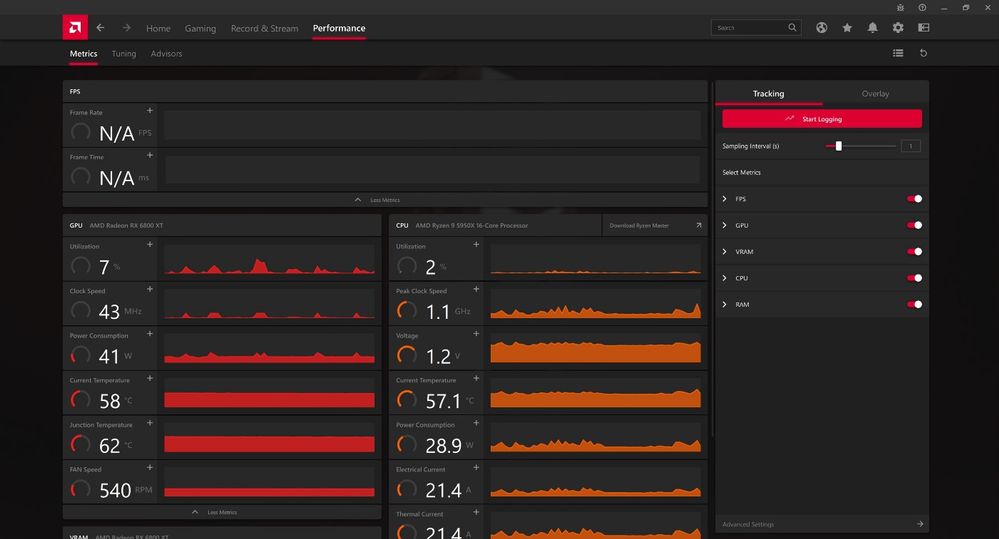Expand the GPU metrics chevron in Tracking
This screenshot has height=539, width=999.
tap(724, 225)
